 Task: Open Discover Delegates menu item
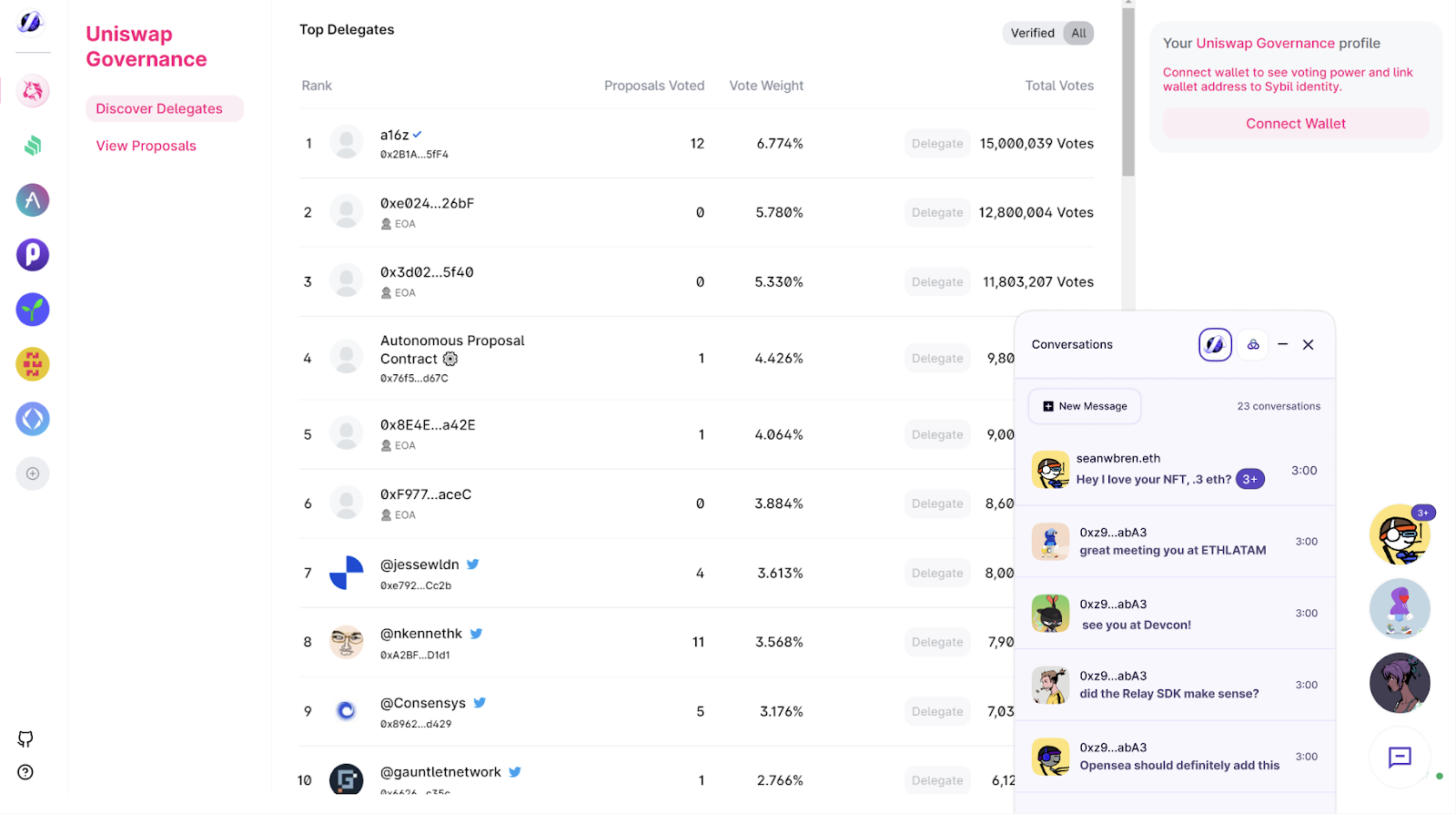(x=159, y=108)
